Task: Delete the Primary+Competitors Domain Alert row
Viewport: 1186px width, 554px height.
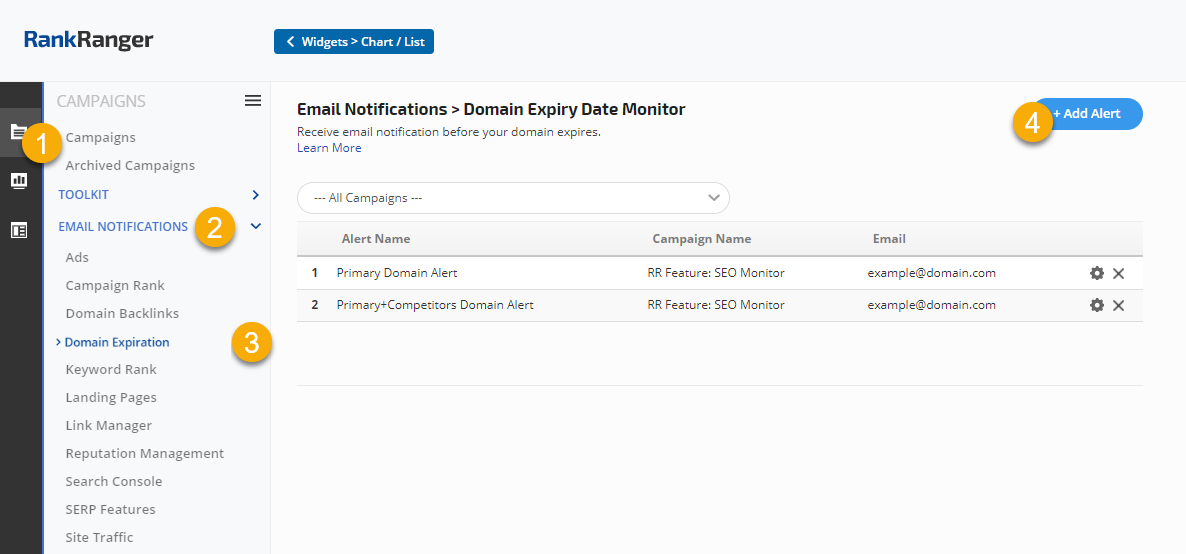Action: coord(1119,305)
